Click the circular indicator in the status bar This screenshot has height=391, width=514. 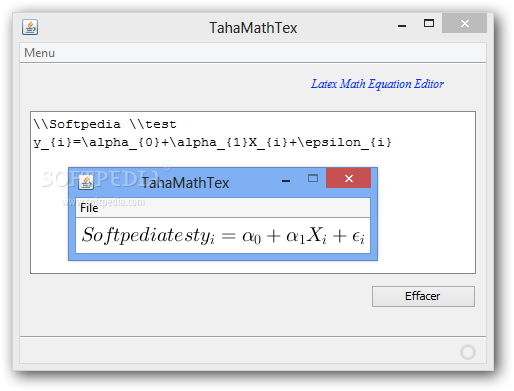click(468, 352)
